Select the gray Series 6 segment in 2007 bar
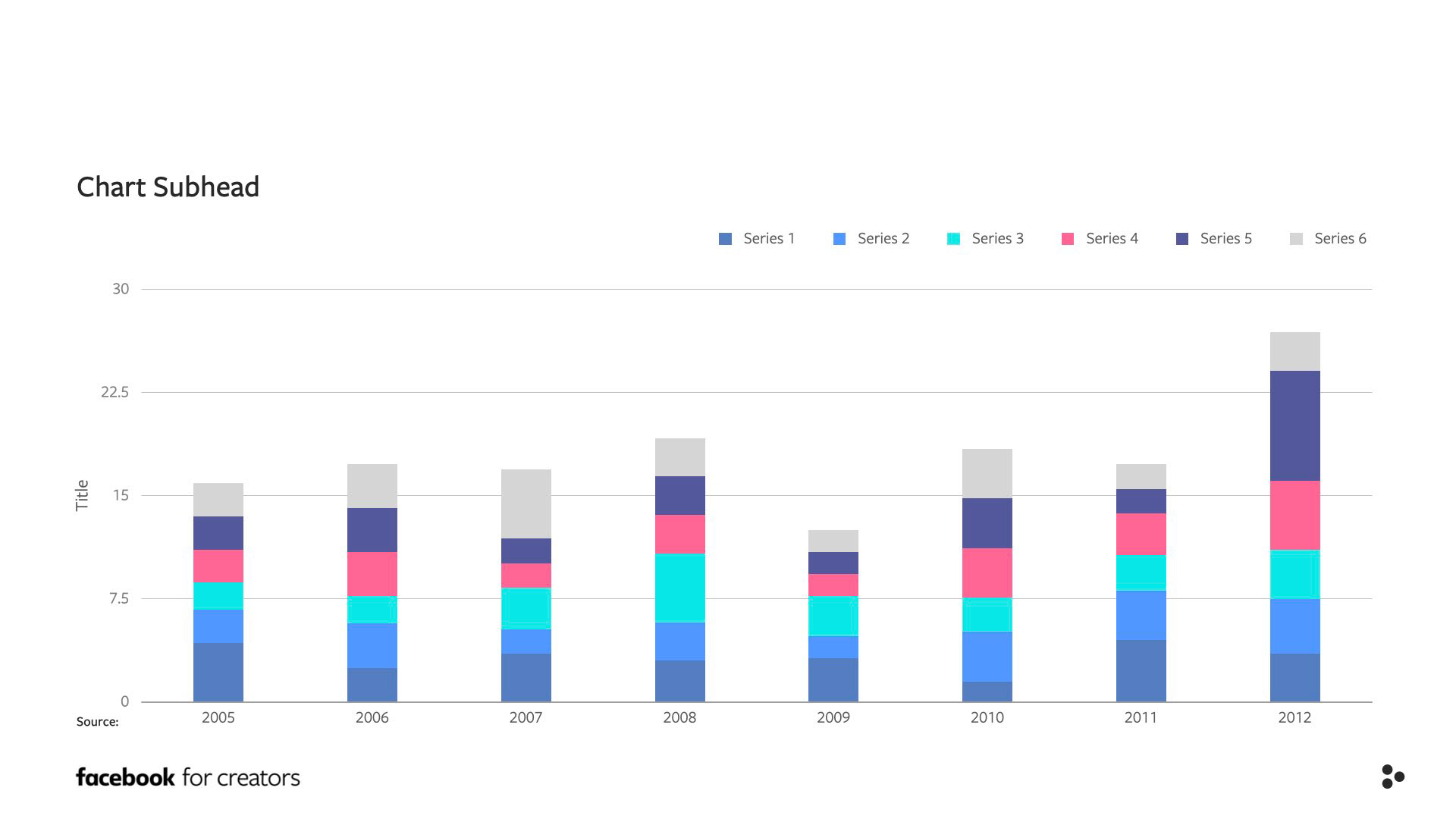The width and height of the screenshot is (1456, 819). pyautogui.click(x=526, y=504)
